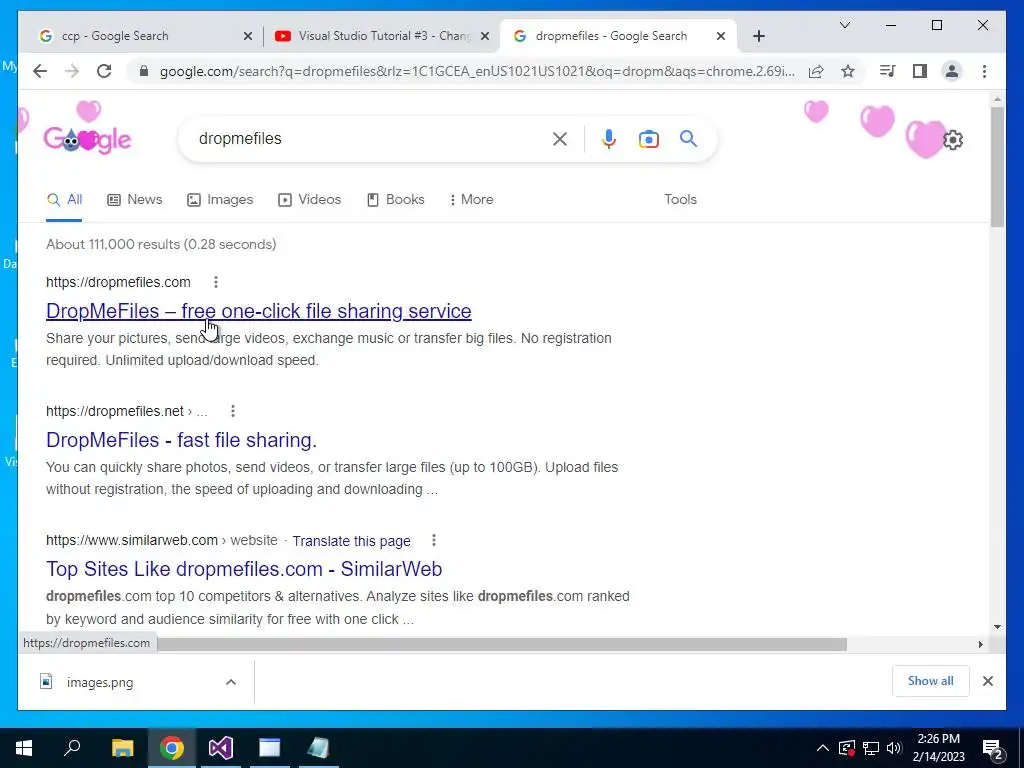This screenshot has height=768, width=1024.
Task: Open a new tab with plus button
Action: click(x=758, y=36)
